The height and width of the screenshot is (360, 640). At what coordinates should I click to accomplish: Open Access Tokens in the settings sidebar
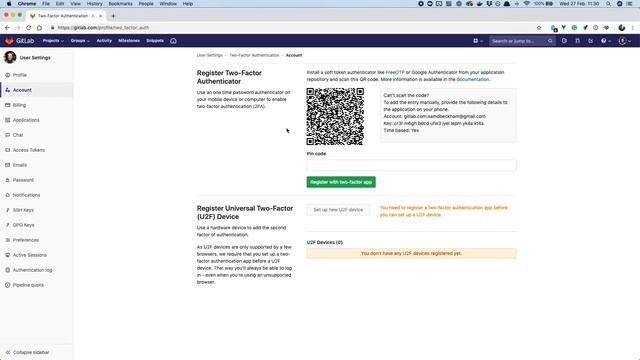(x=29, y=150)
